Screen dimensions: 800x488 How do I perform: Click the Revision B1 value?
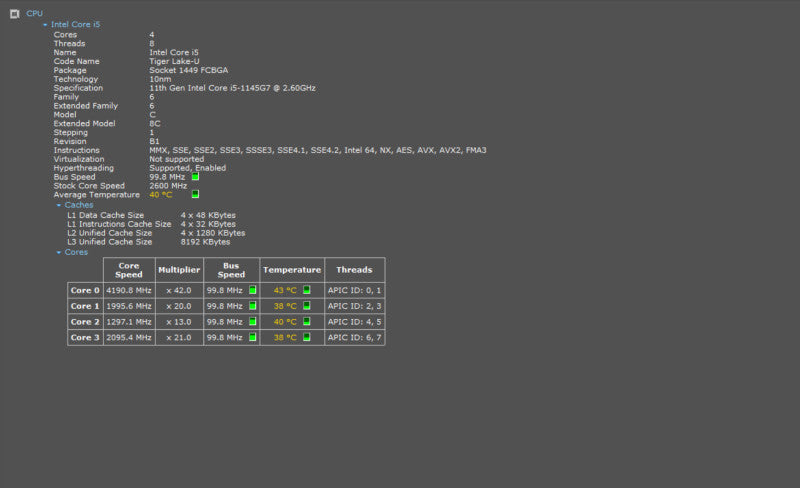(x=155, y=141)
